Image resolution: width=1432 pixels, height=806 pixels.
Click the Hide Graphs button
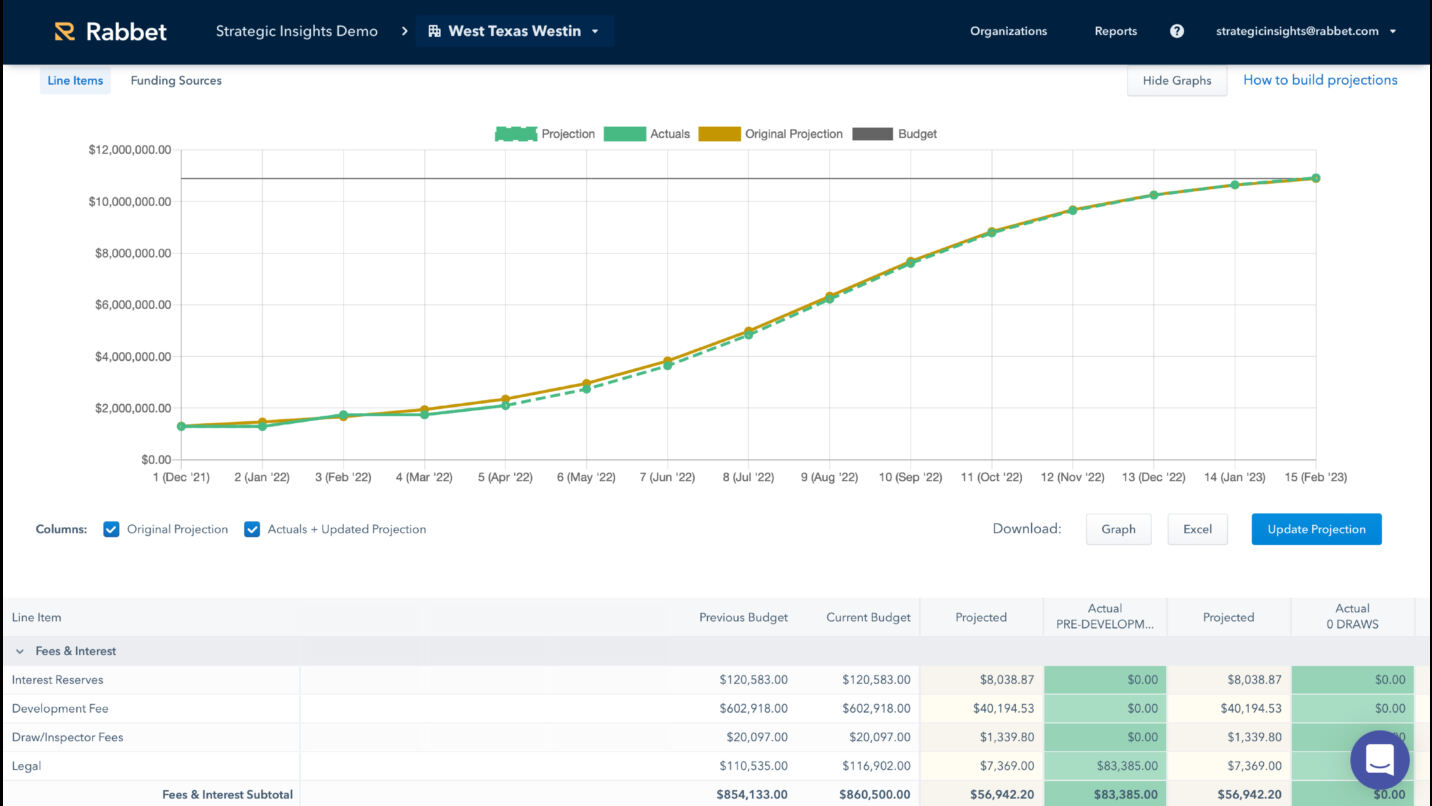1177,80
